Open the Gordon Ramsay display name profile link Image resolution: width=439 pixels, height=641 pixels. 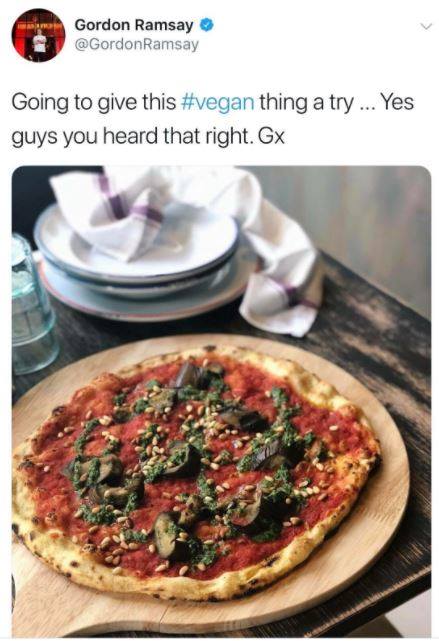pyautogui.click(x=134, y=25)
